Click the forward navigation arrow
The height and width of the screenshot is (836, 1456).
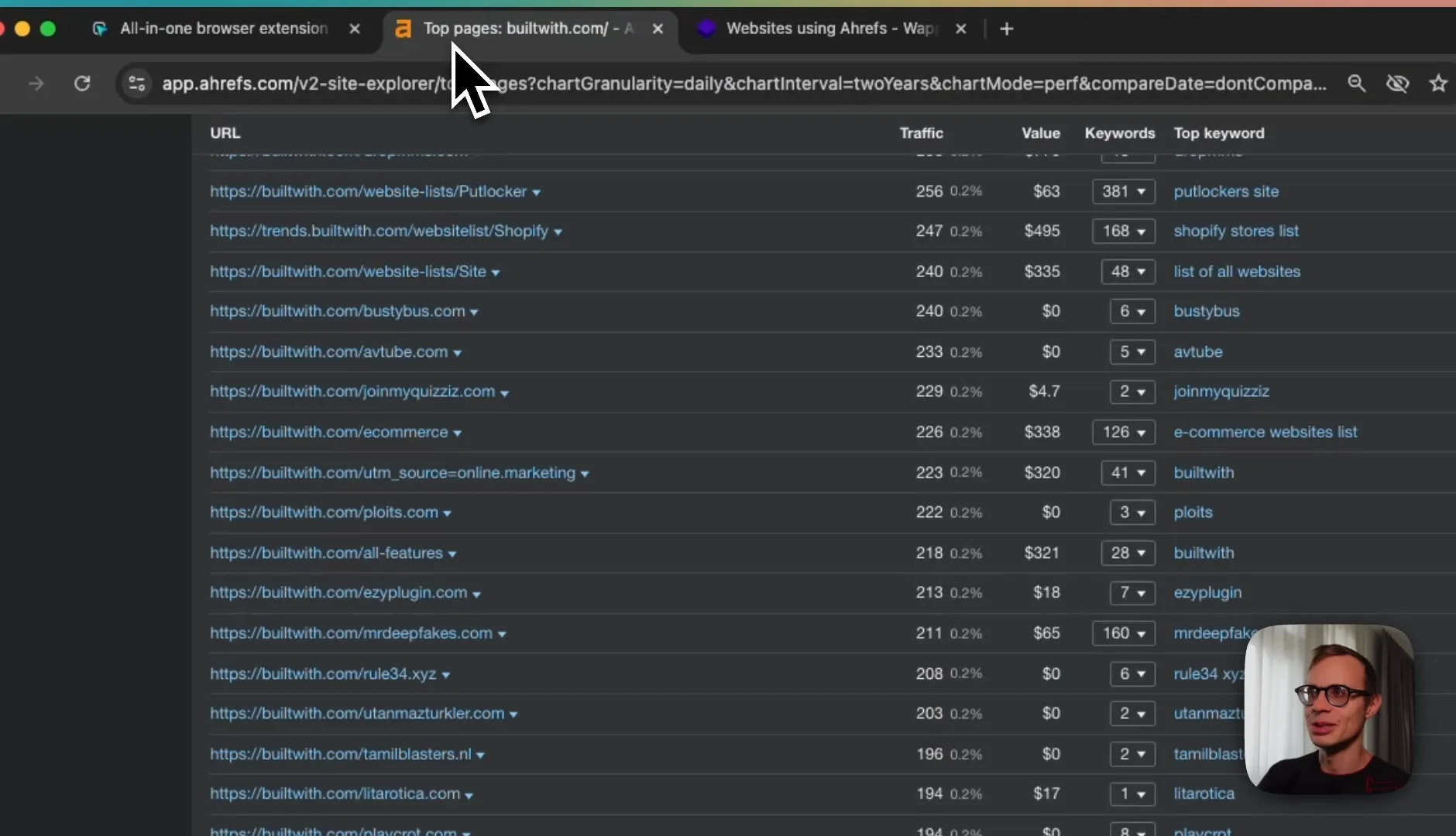pos(36,84)
